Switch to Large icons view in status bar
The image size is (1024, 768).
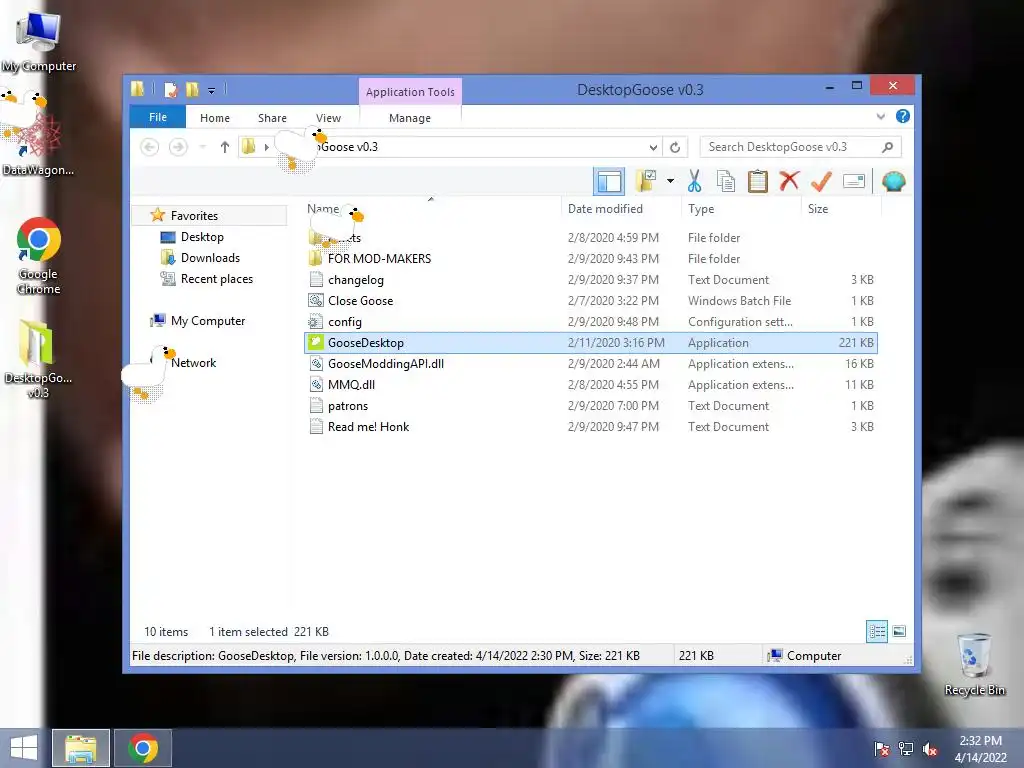pyautogui.click(x=899, y=631)
